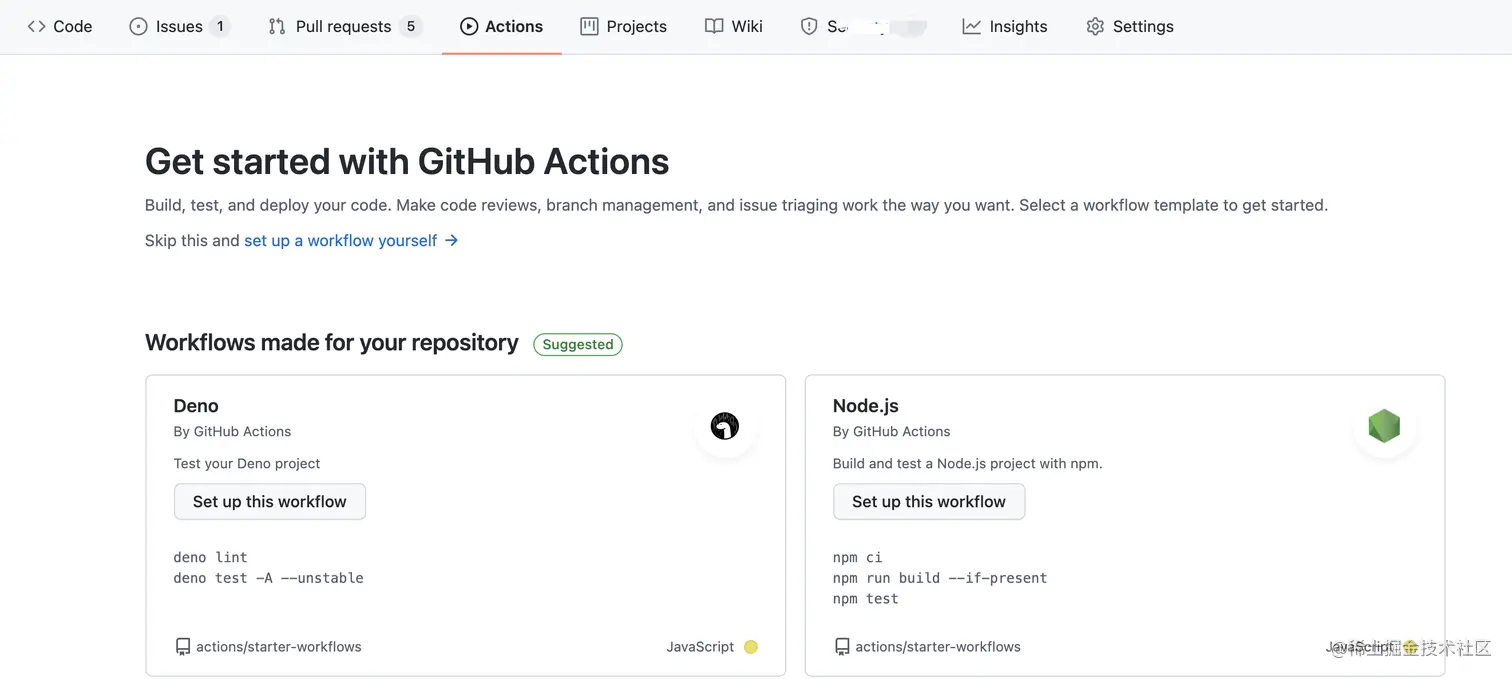Click the Pull requests count badge
The height and width of the screenshot is (679, 1512).
point(410,27)
